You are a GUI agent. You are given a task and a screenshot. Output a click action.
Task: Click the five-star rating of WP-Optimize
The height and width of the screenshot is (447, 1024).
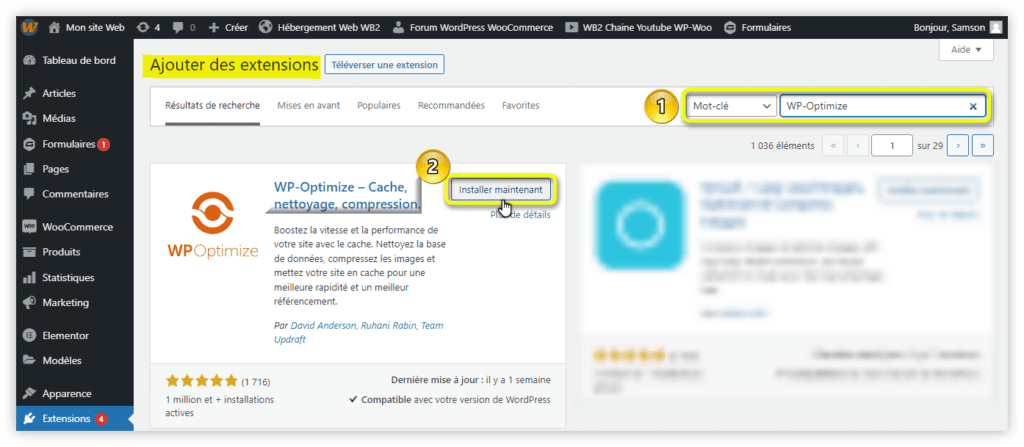point(202,380)
